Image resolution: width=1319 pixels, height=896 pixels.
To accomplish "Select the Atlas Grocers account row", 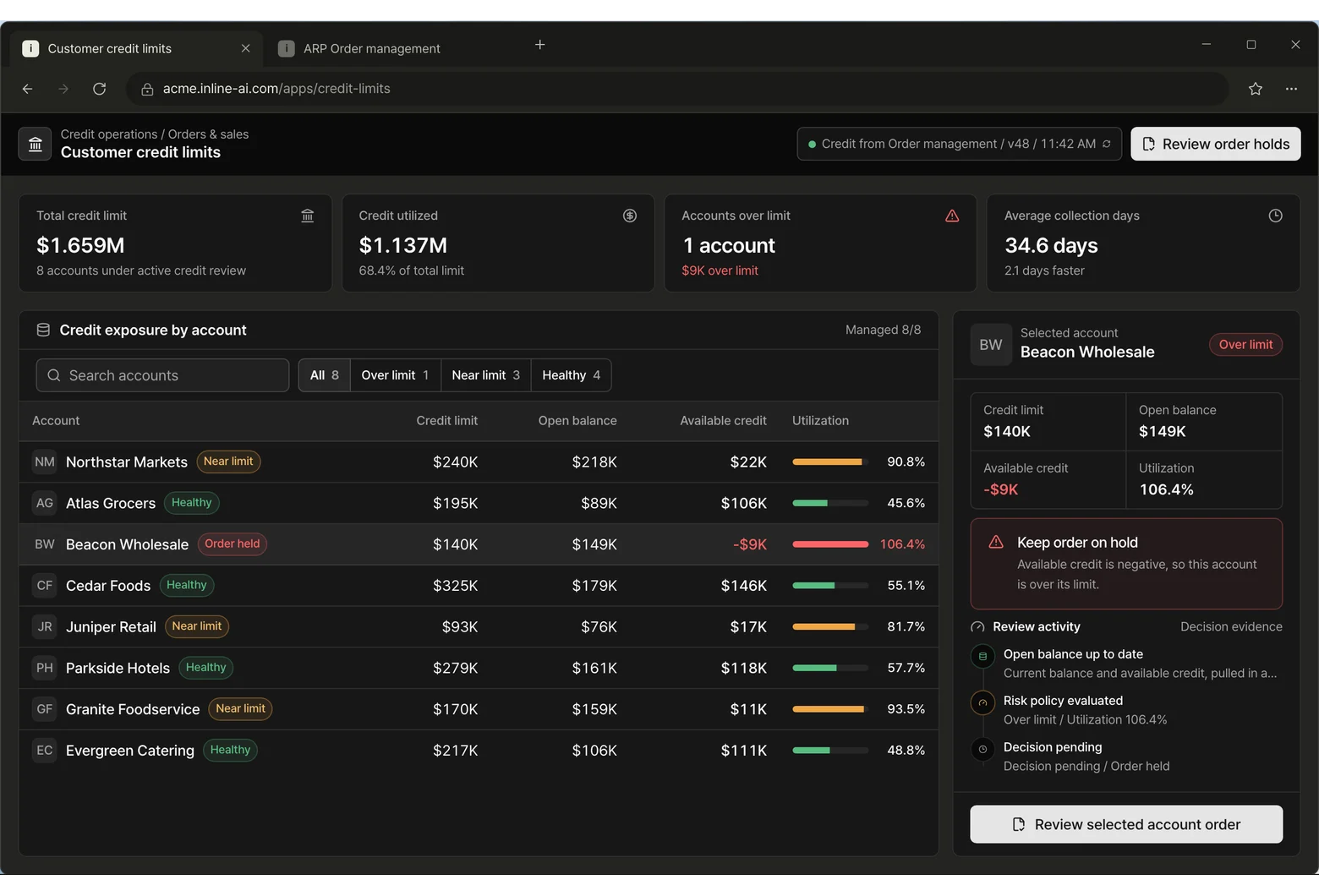I will [x=479, y=503].
